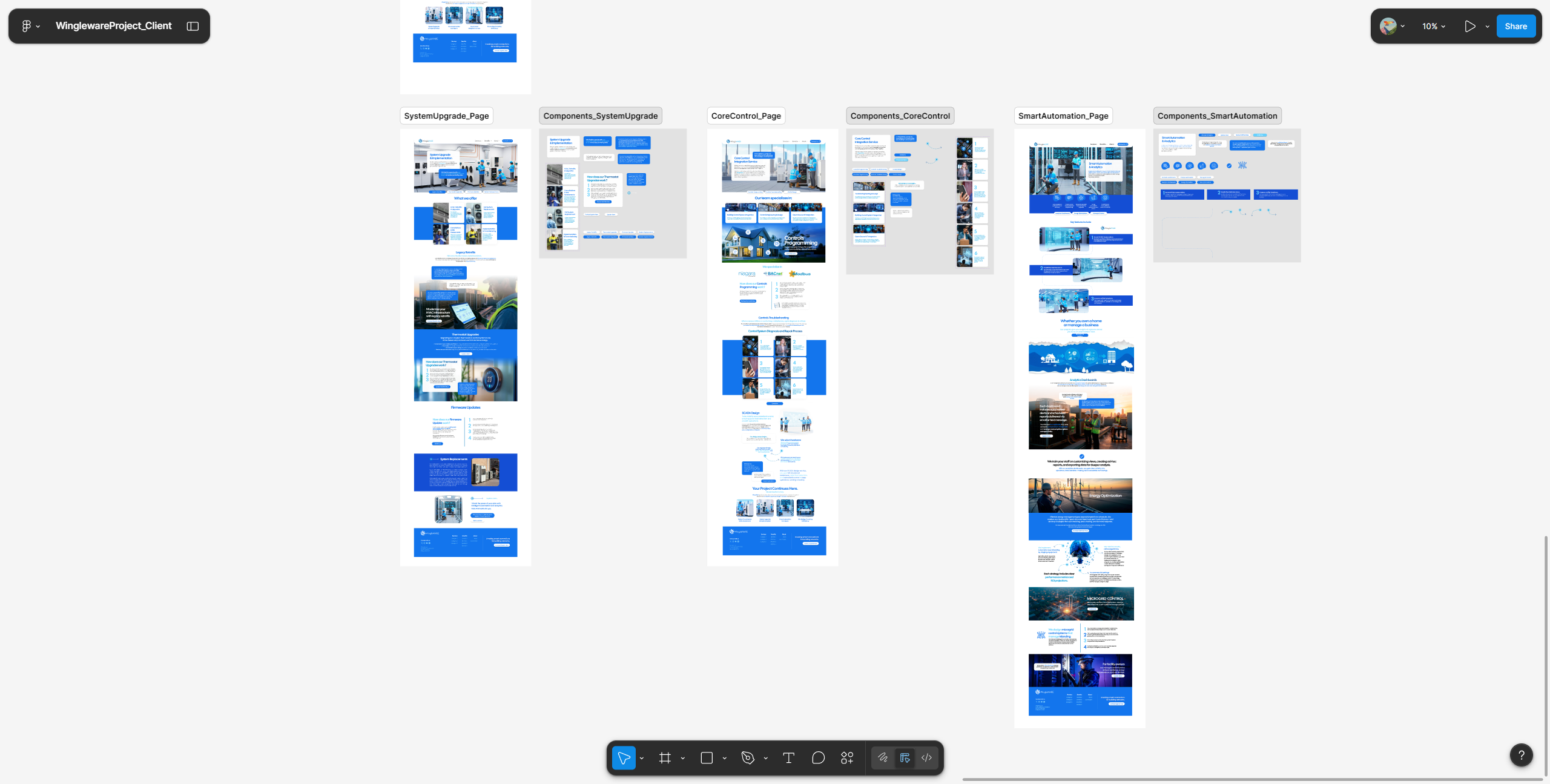1550x784 pixels.
Task: Select the Rectangle shape tool
Action: (x=707, y=757)
